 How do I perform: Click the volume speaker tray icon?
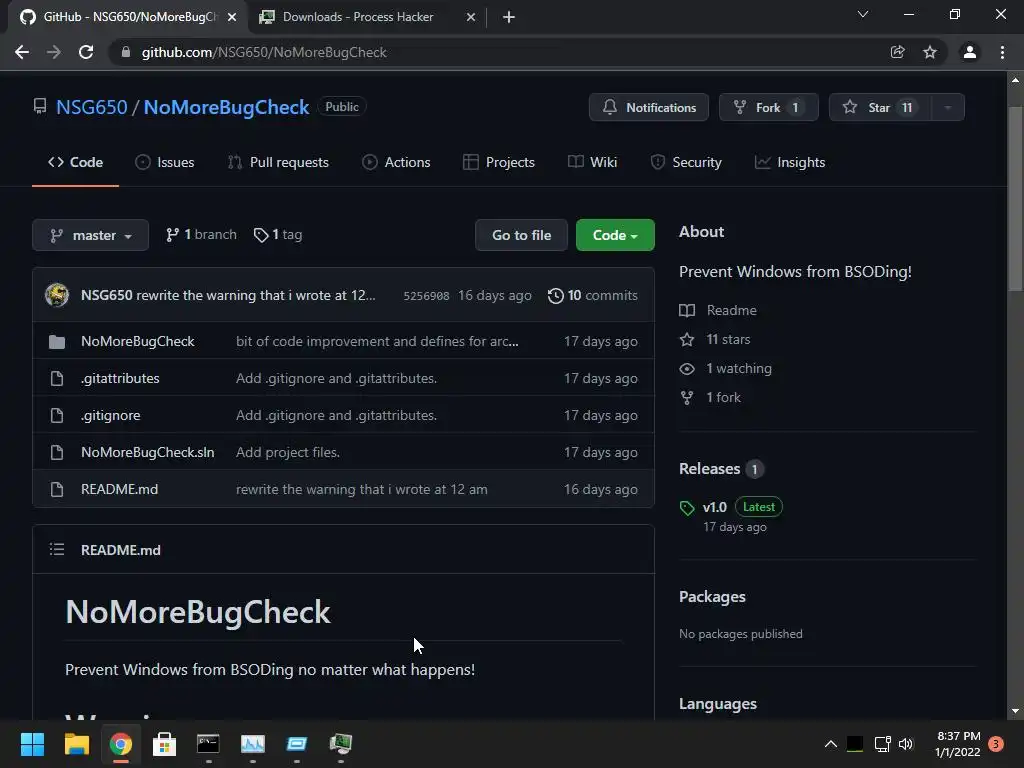click(x=906, y=744)
